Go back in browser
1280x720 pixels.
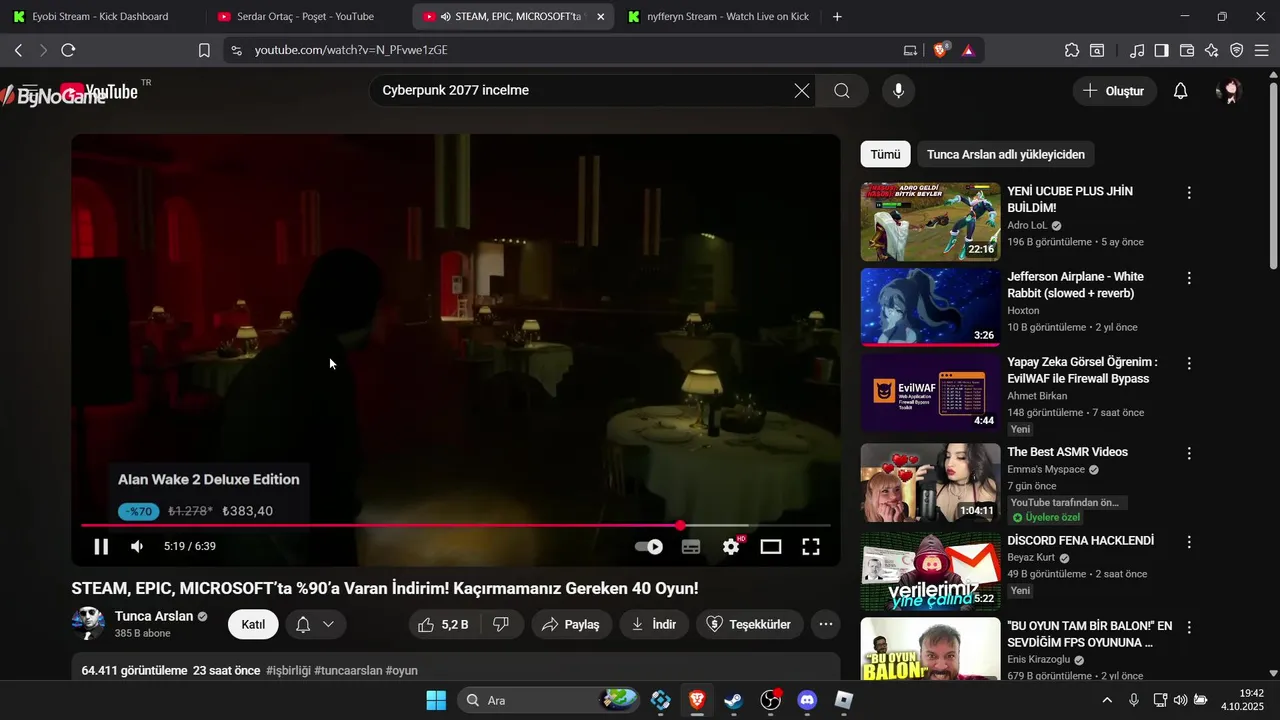pyautogui.click(x=18, y=50)
